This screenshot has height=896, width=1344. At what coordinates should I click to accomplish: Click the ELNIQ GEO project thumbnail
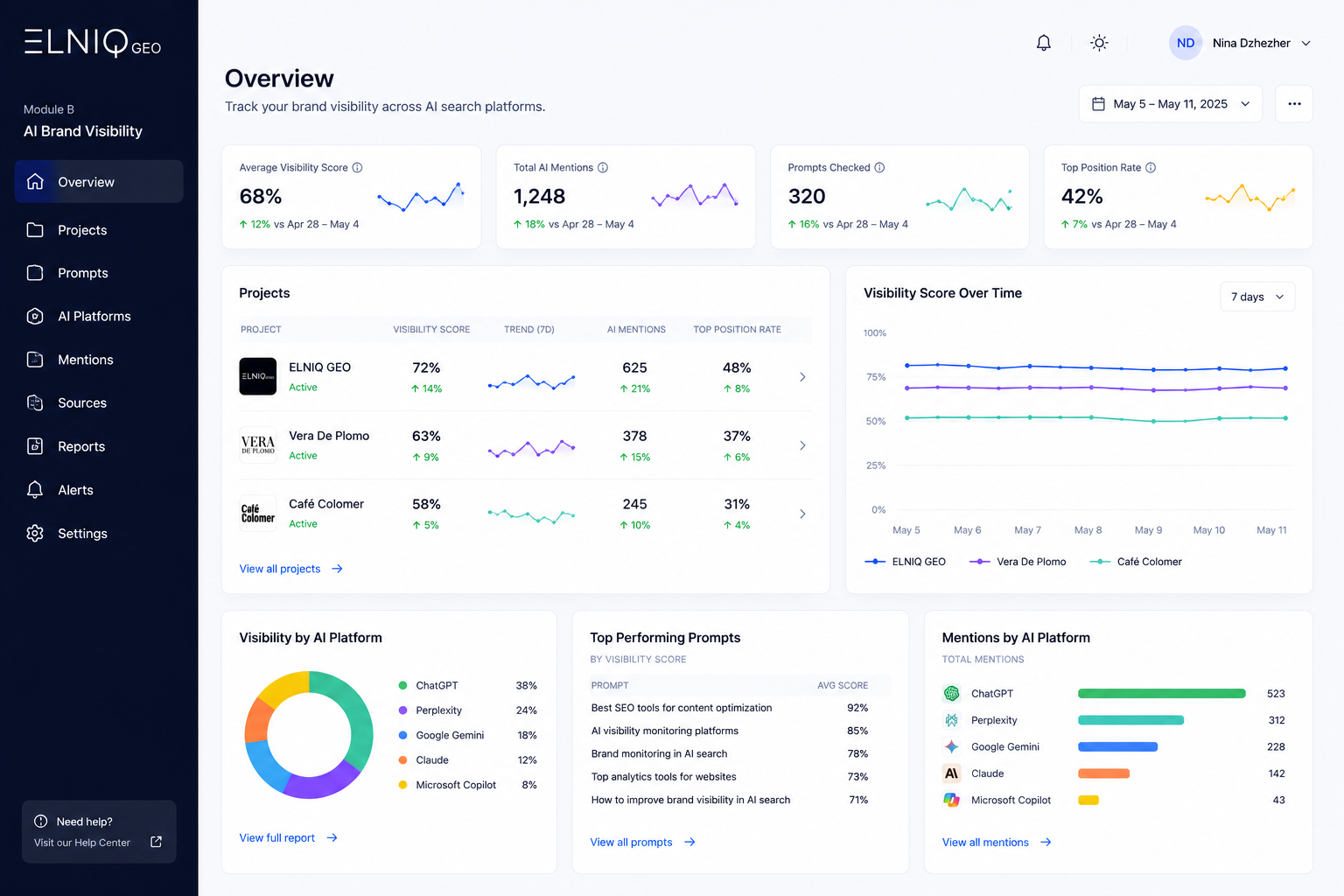(258, 376)
